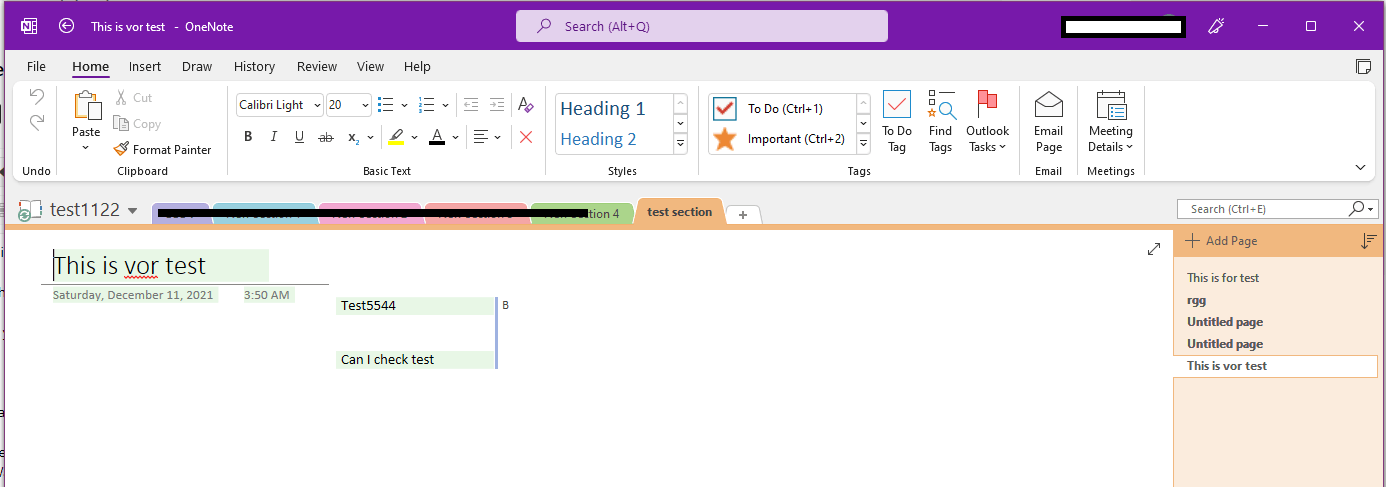The height and width of the screenshot is (487, 1386).
Task: Open Outlook Tasks flag menu
Action: (x=987, y=122)
